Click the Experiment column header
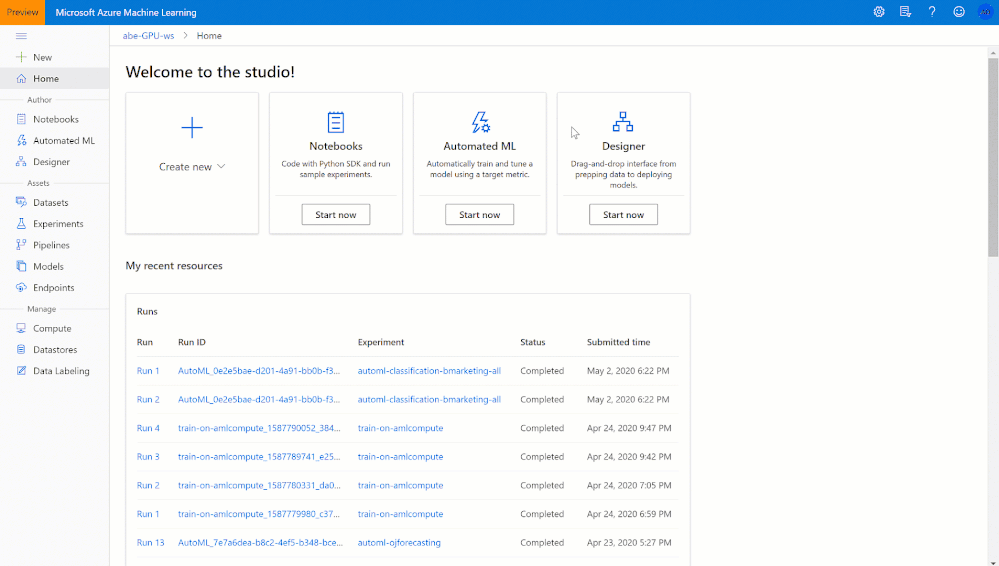Image resolution: width=999 pixels, height=566 pixels. pyautogui.click(x=381, y=342)
